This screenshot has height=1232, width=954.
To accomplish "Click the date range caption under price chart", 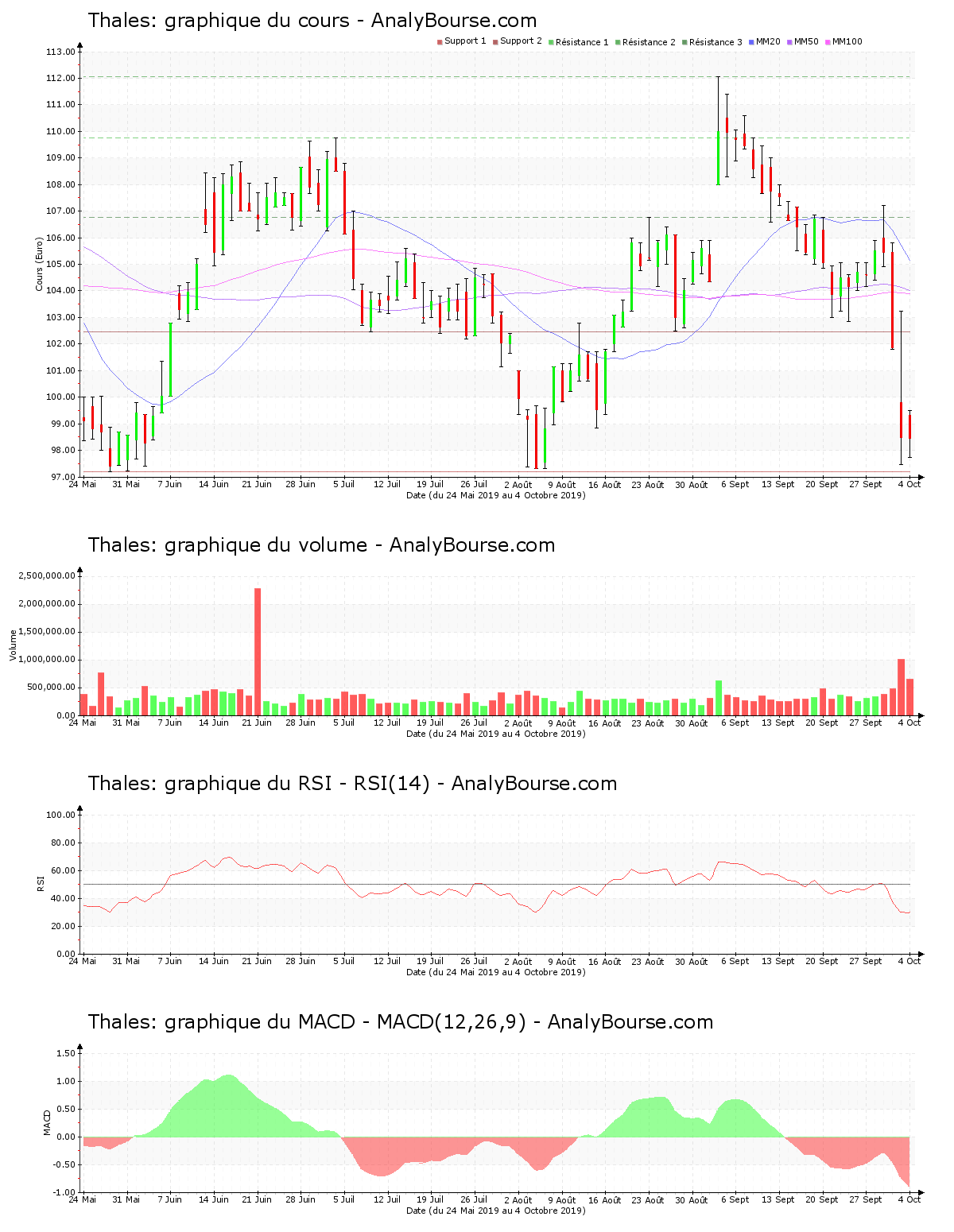I will pos(495,495).
